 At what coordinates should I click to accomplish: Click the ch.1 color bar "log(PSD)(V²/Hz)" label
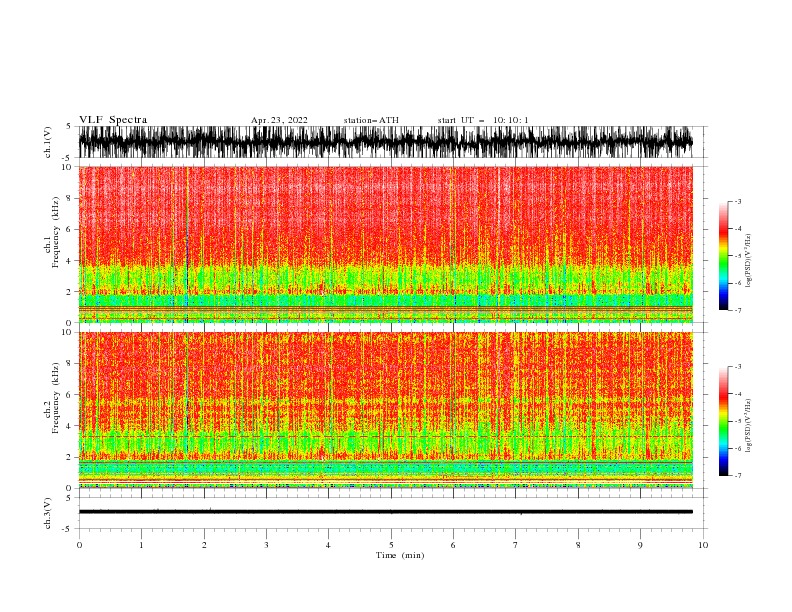[749, 260]
